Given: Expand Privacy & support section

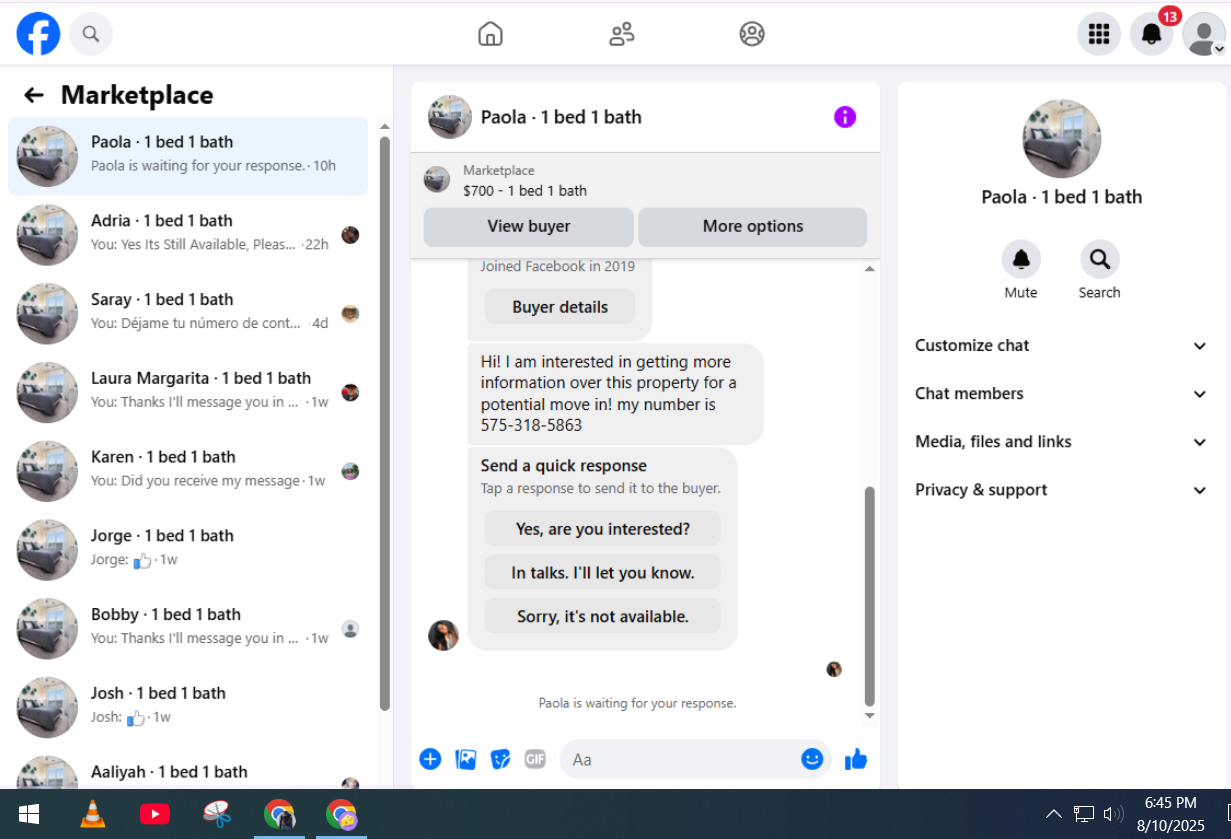Looking at the screenshot, I should 1061,489.
